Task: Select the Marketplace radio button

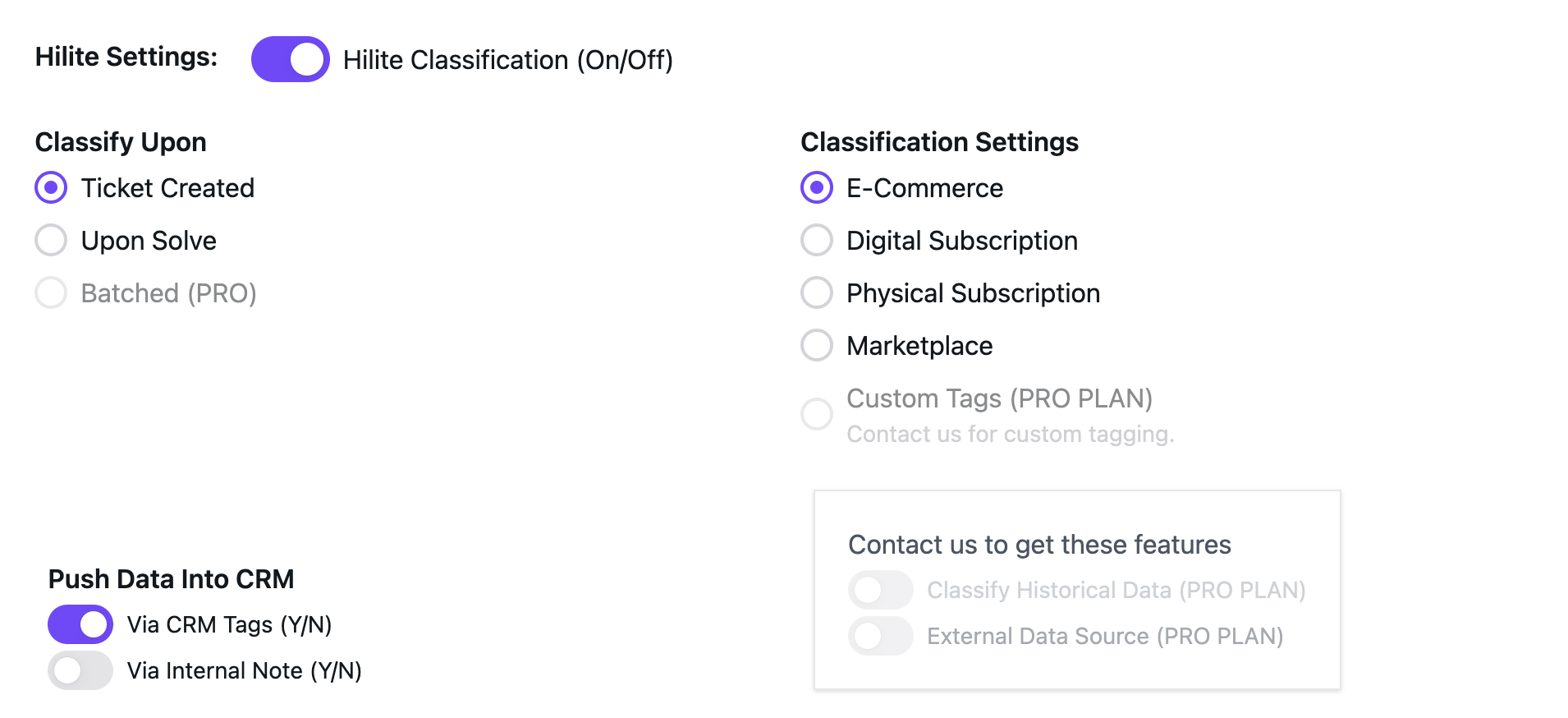Action: [x=817, y=346]
